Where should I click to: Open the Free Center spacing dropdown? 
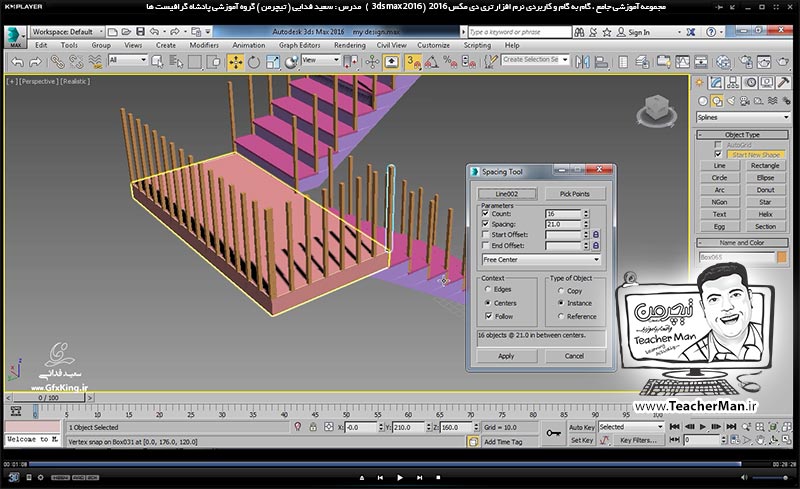pyautogui.click(x=541, y=260)
